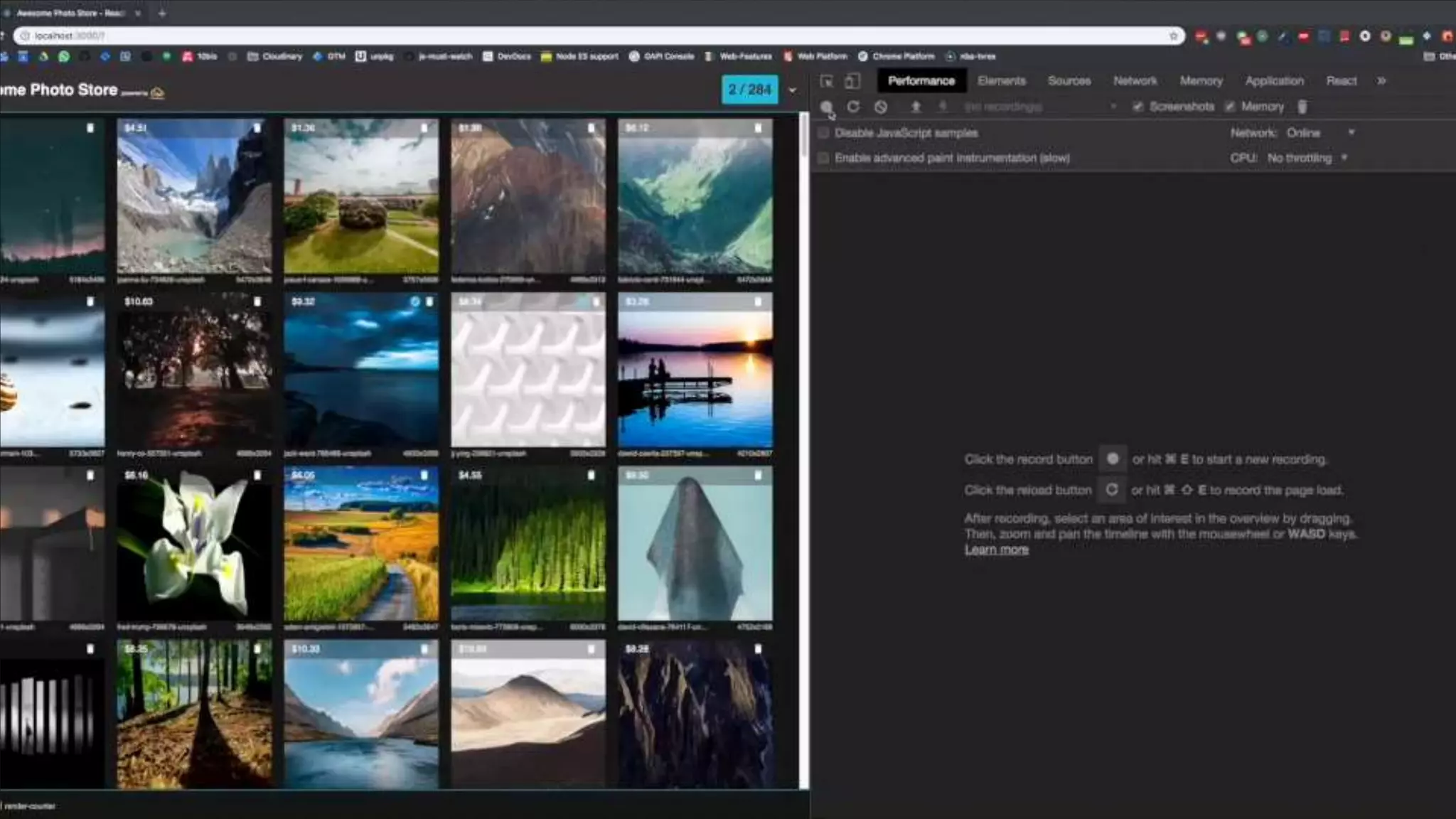This screenshot has width=1456, height=819.
Task: Click the inline record button in help text
Action: 1113,459
